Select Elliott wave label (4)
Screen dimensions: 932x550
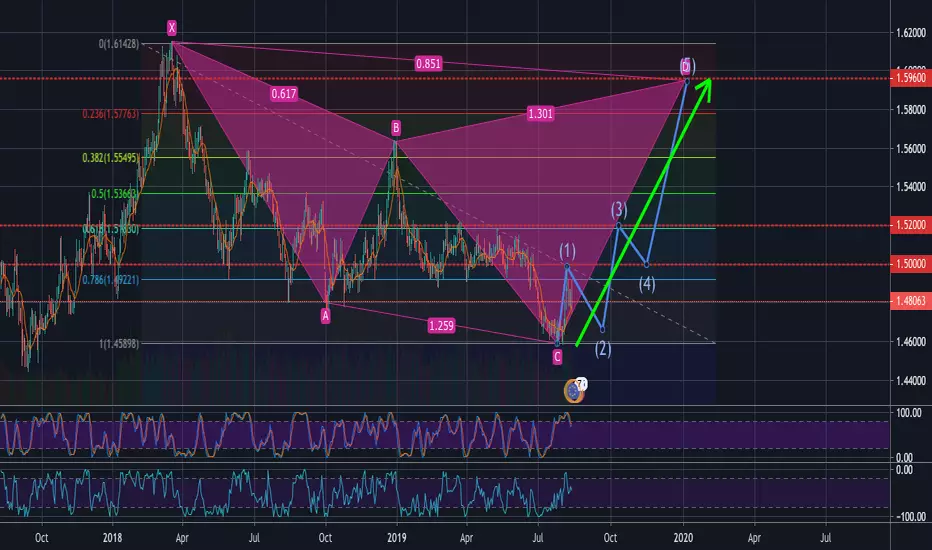click(x=647, y=284)
